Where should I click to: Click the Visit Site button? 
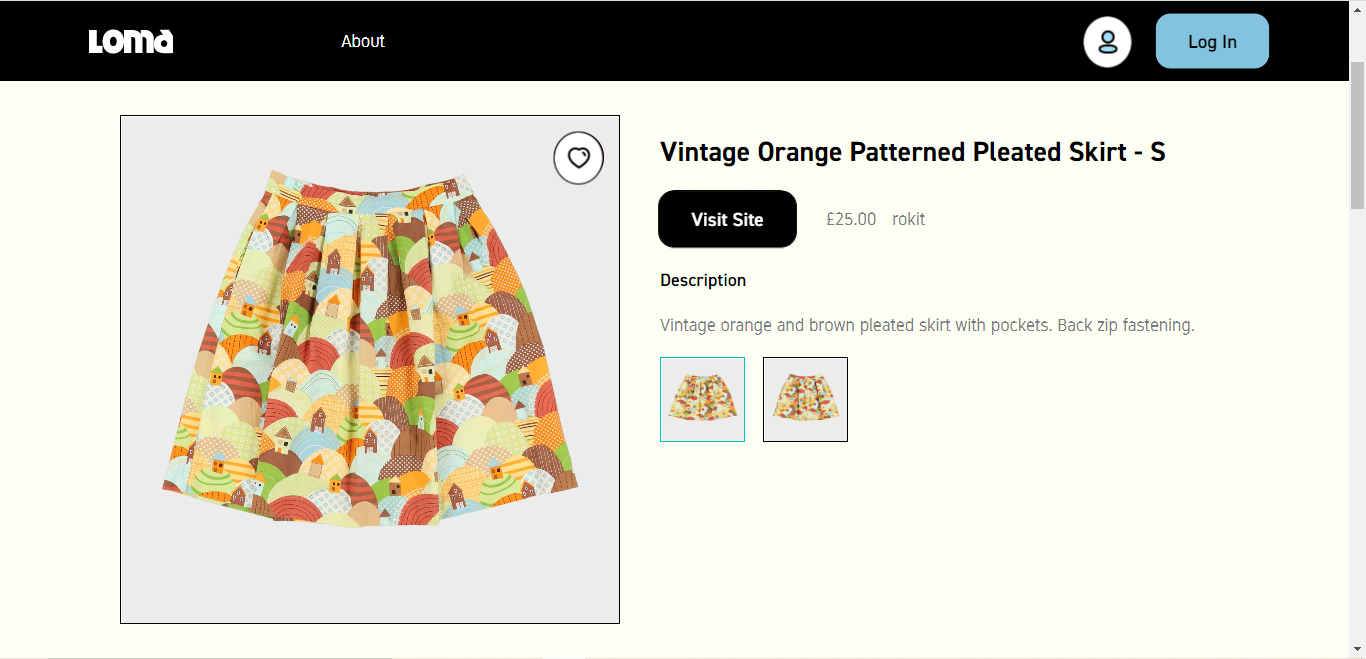click(x=727, y=219)
